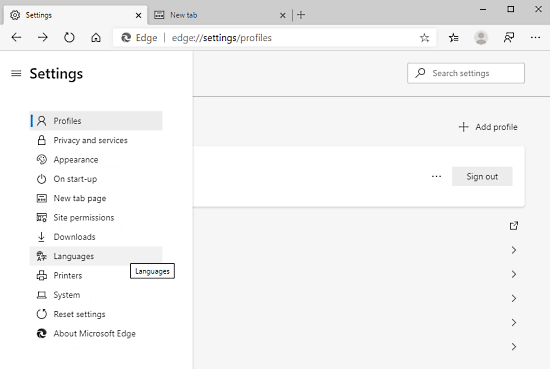Open On start-up settings

click(96, 179)
